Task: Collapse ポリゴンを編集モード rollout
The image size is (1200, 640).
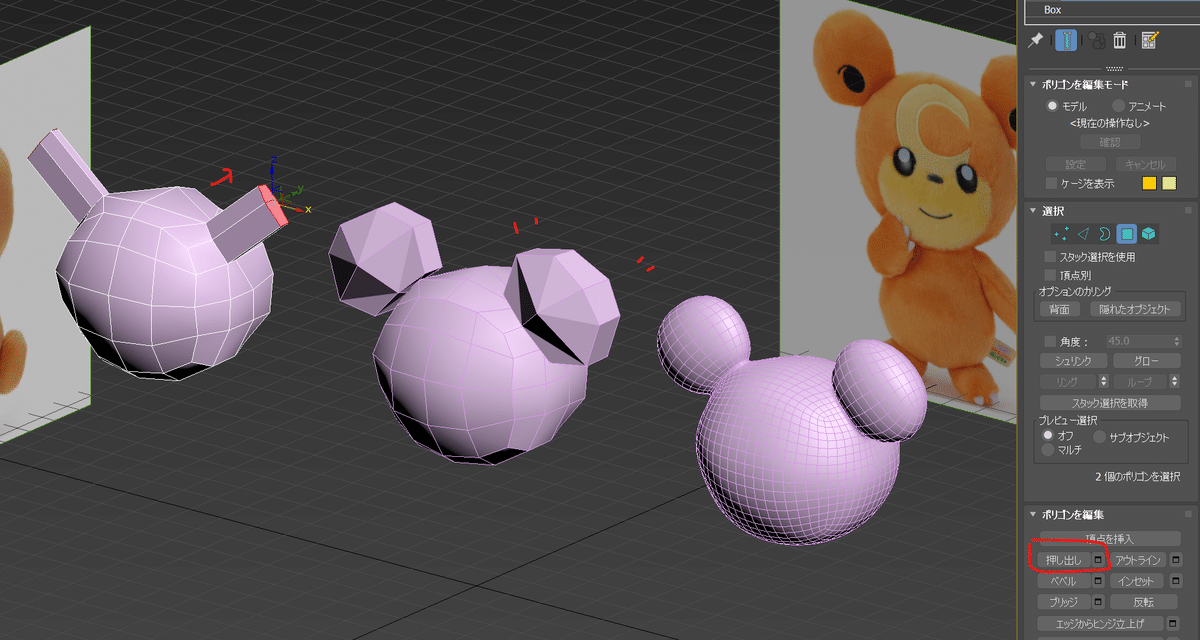Action: [1034, 85]
